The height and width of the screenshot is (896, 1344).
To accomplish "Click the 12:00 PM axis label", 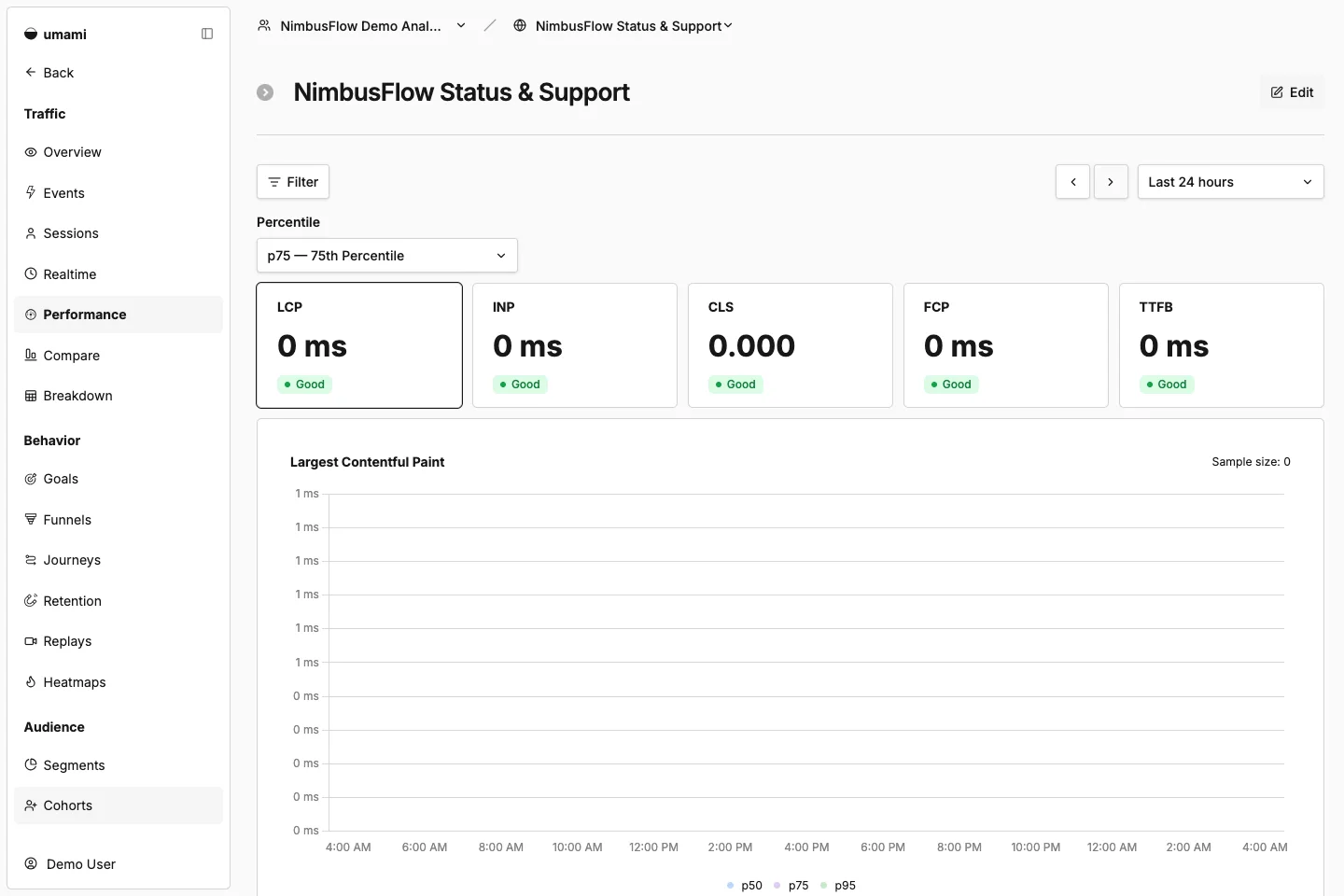I will [653, 847].
